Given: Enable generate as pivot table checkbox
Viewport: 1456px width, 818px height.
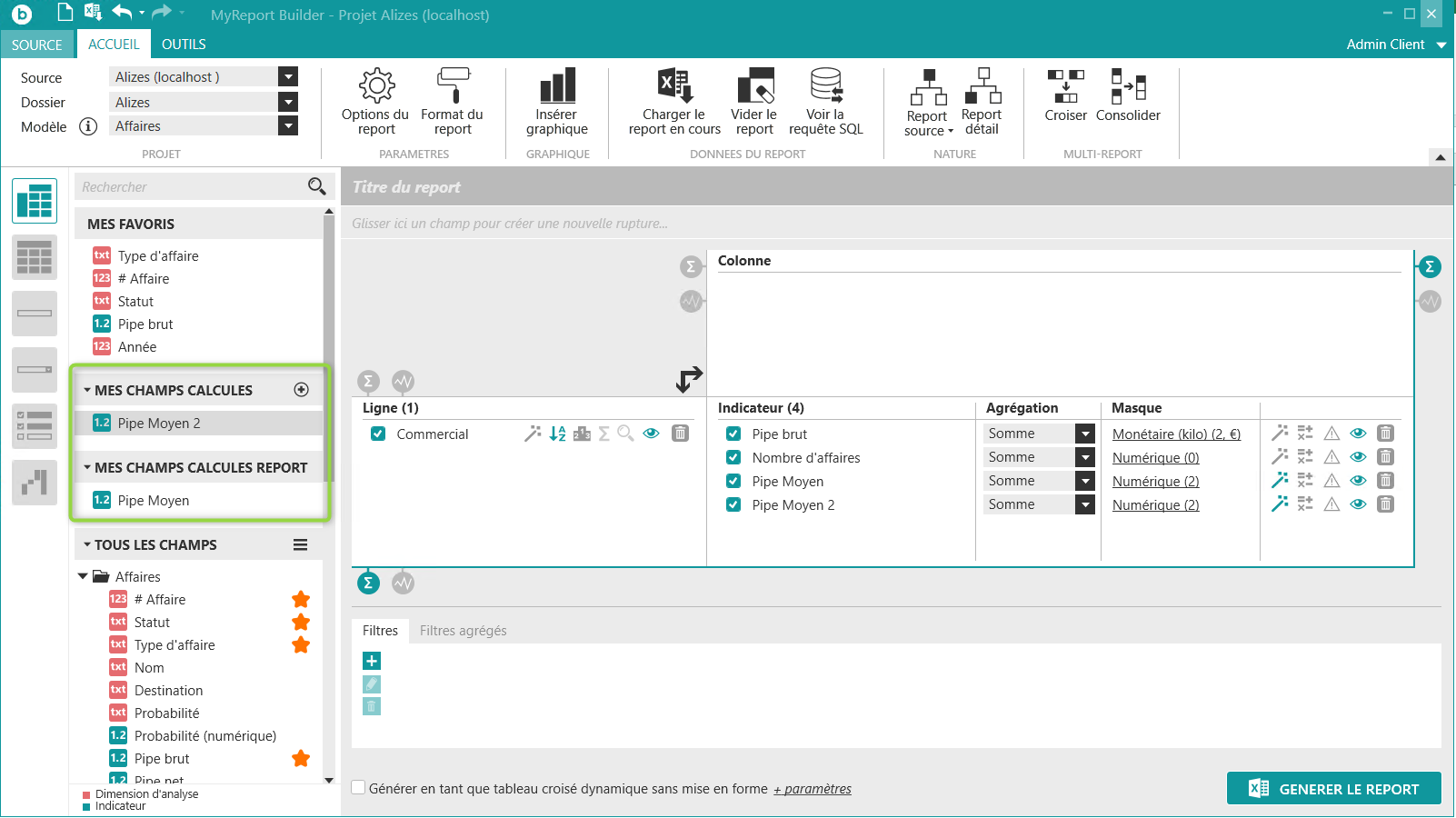Looking at the screenshot, I should tap(359, 788).
